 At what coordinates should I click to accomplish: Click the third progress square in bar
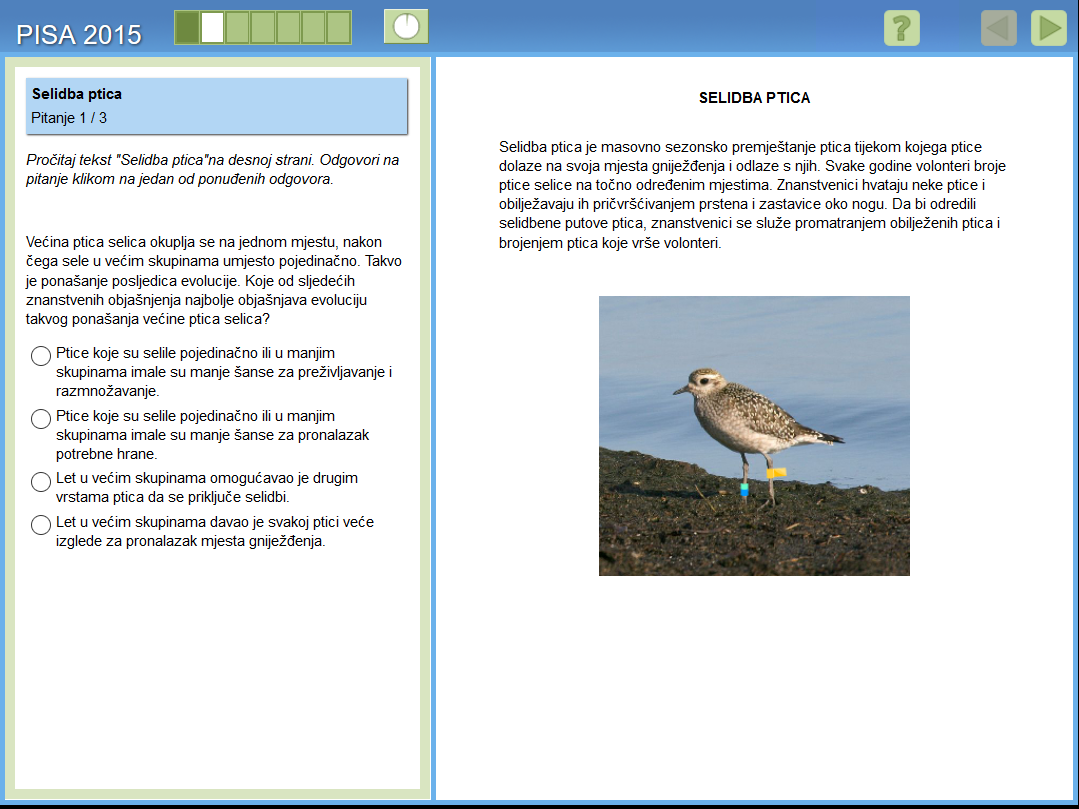[x=237, y=28]
